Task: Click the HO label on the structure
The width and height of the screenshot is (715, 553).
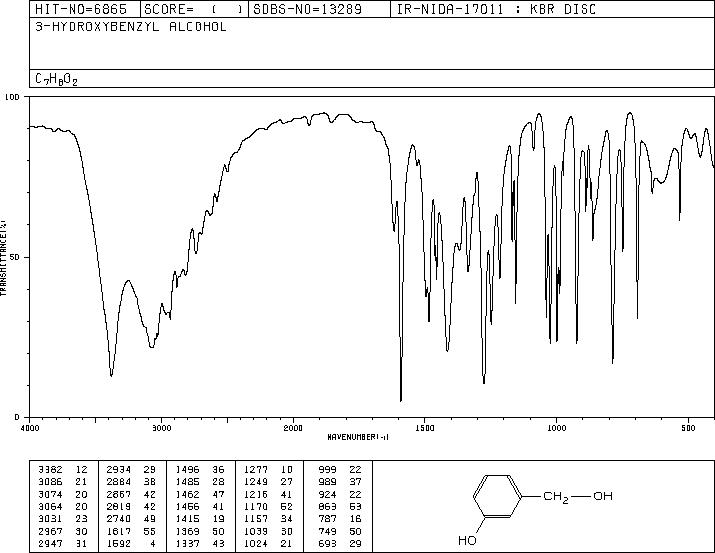Action: [467, 540]
